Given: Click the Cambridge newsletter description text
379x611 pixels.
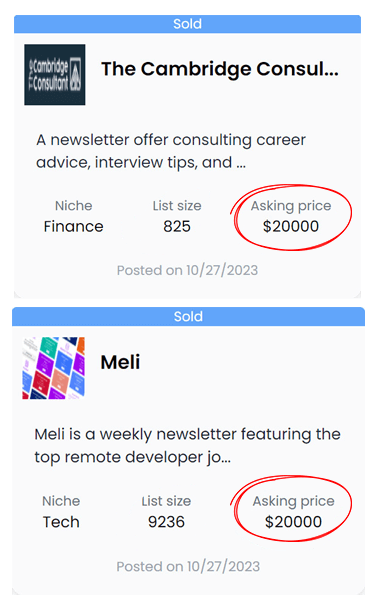Looking at the screenshot, I should 171,151.
